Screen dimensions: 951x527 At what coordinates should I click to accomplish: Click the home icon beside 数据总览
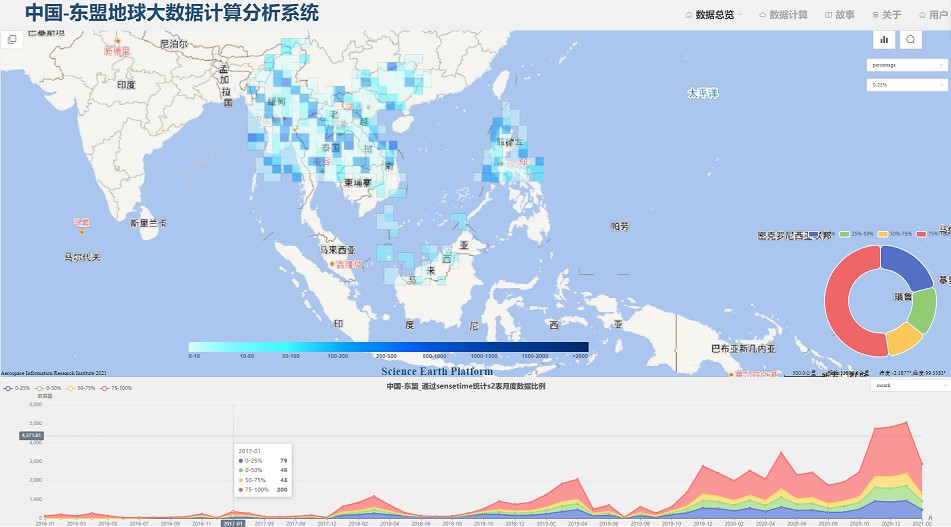click(688, 15)
